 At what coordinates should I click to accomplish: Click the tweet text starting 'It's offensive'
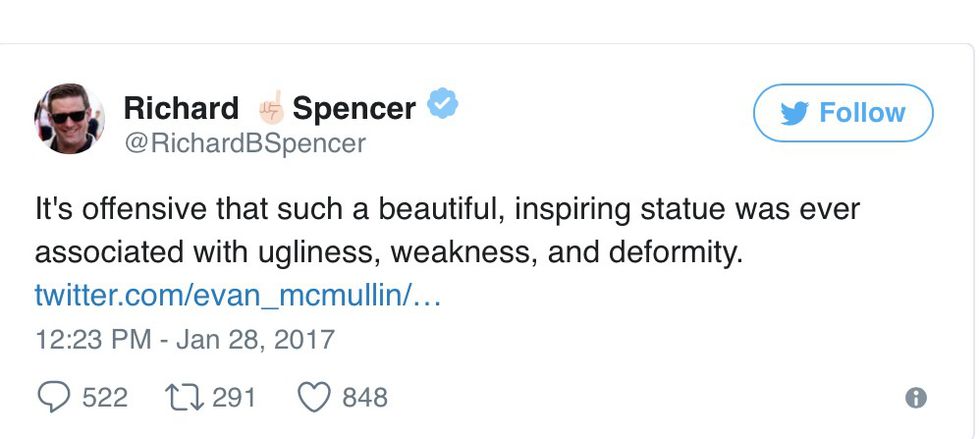pyautogui.click(x=447, y=210)
